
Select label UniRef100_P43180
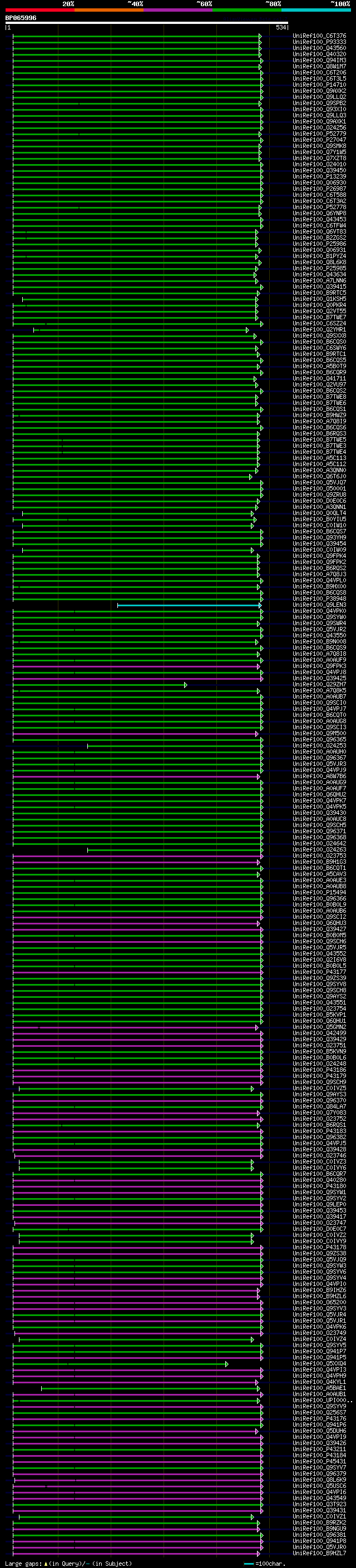(x=319, y=1186)
